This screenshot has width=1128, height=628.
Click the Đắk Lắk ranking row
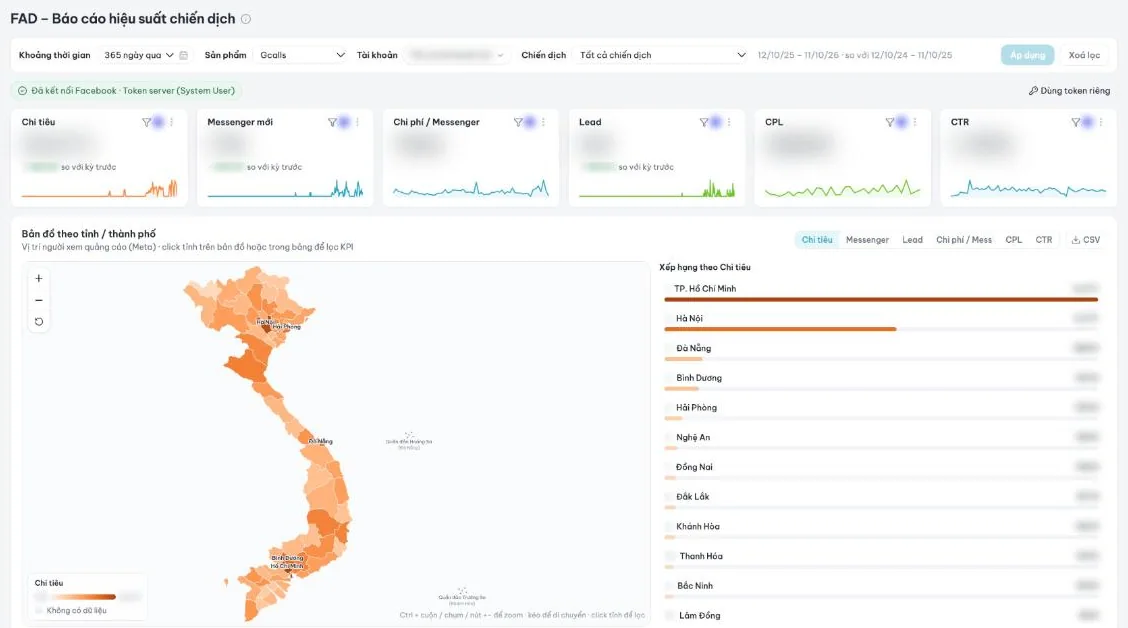pos(881,500)
